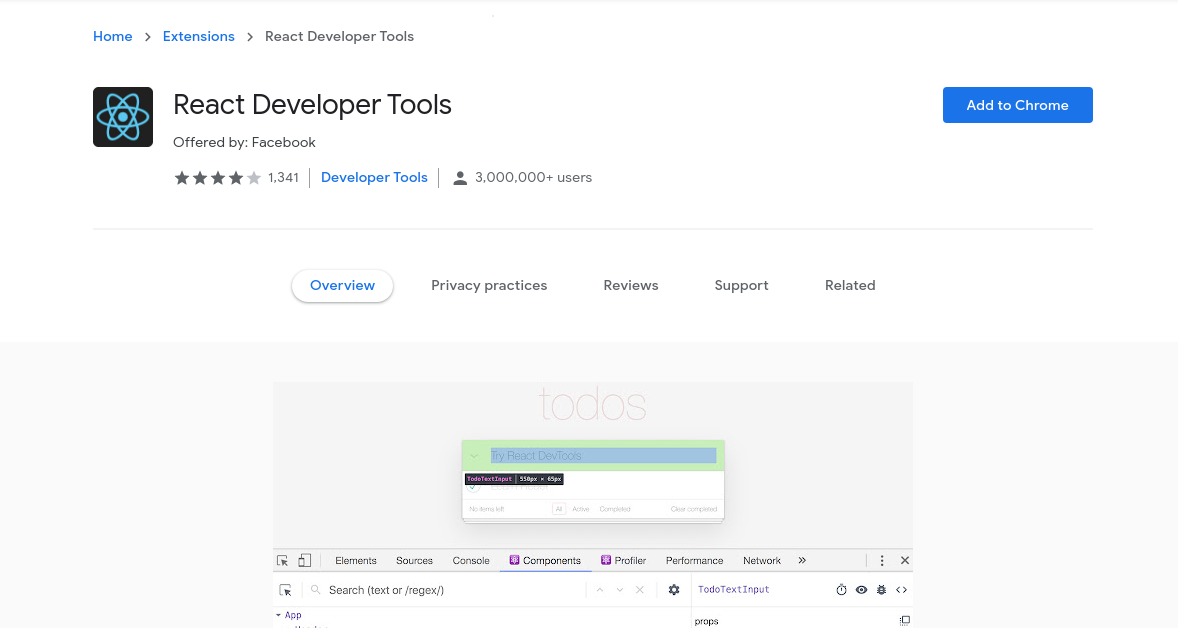
Task: Click the props section label
Action: [x=706, y=621]
